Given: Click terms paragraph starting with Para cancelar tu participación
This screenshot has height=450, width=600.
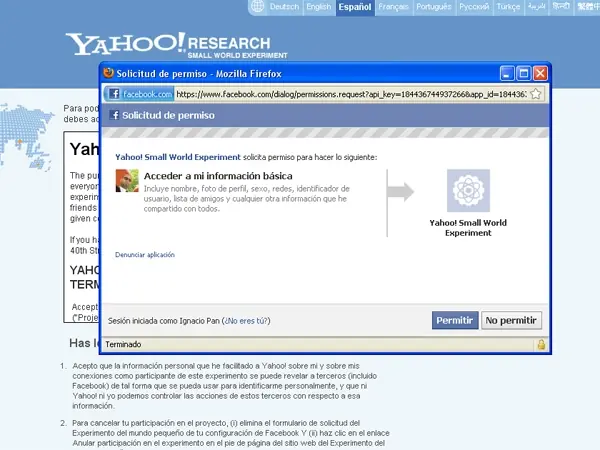Looking at the screenshot, I should [231, 433].
